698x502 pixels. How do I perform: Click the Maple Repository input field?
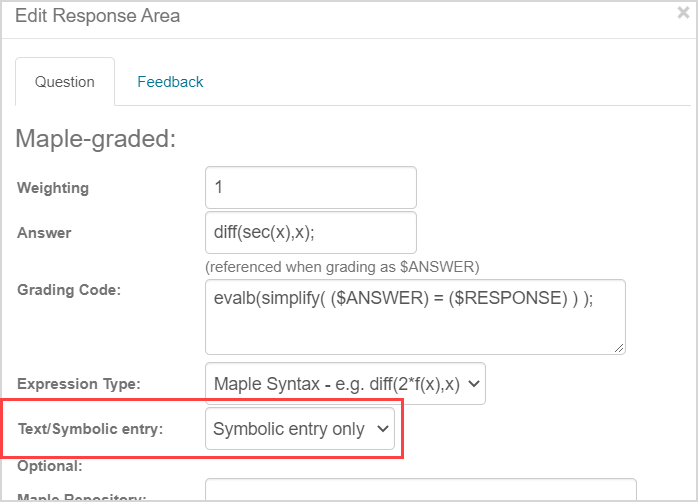click(420, 491)
